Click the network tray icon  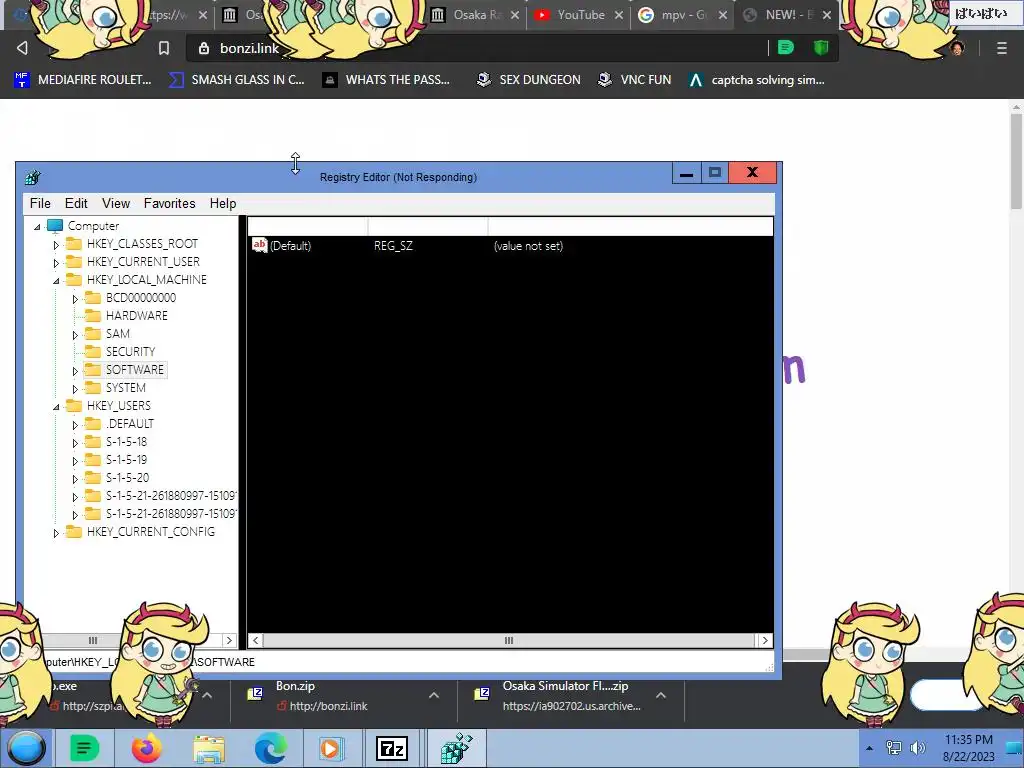pos(893,748)
